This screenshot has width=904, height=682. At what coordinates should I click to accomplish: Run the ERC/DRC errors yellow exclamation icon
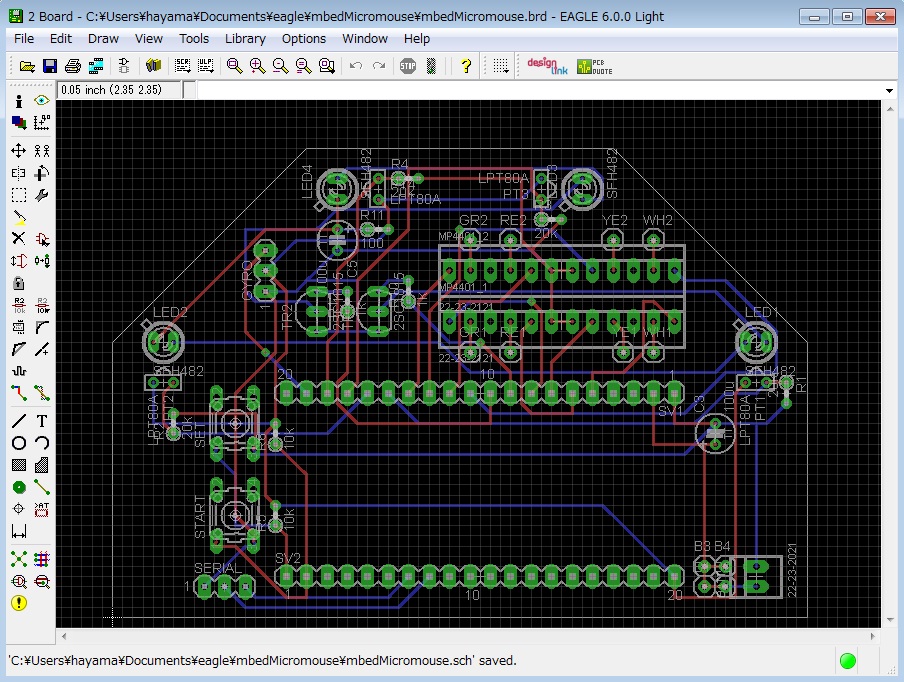click(18, 603)
